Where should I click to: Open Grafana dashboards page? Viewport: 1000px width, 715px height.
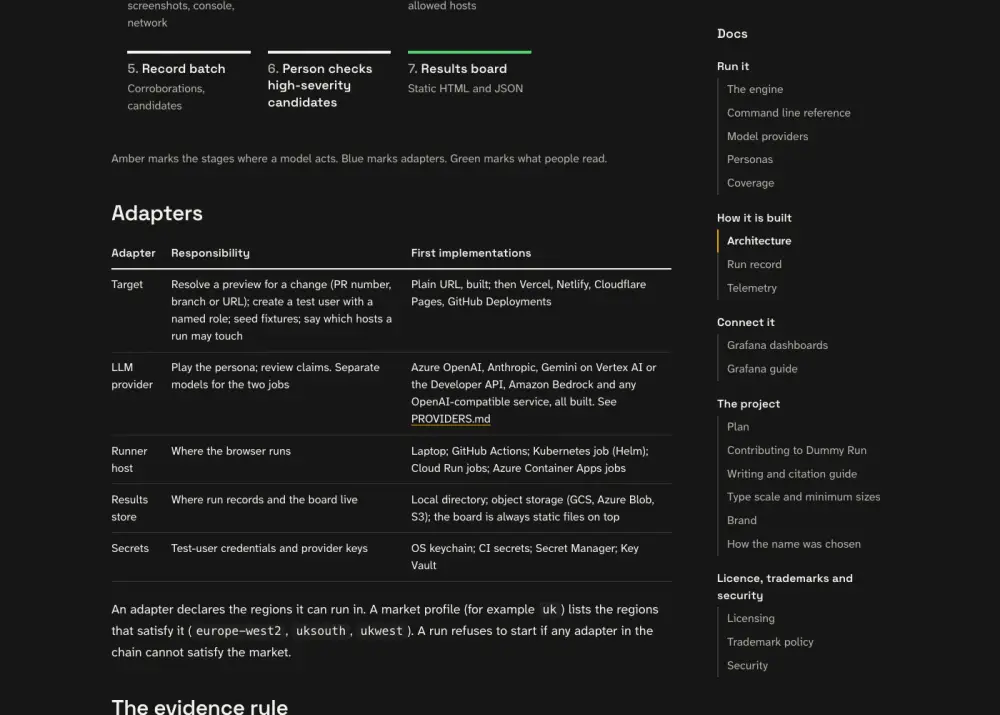[x=777, y=346]
